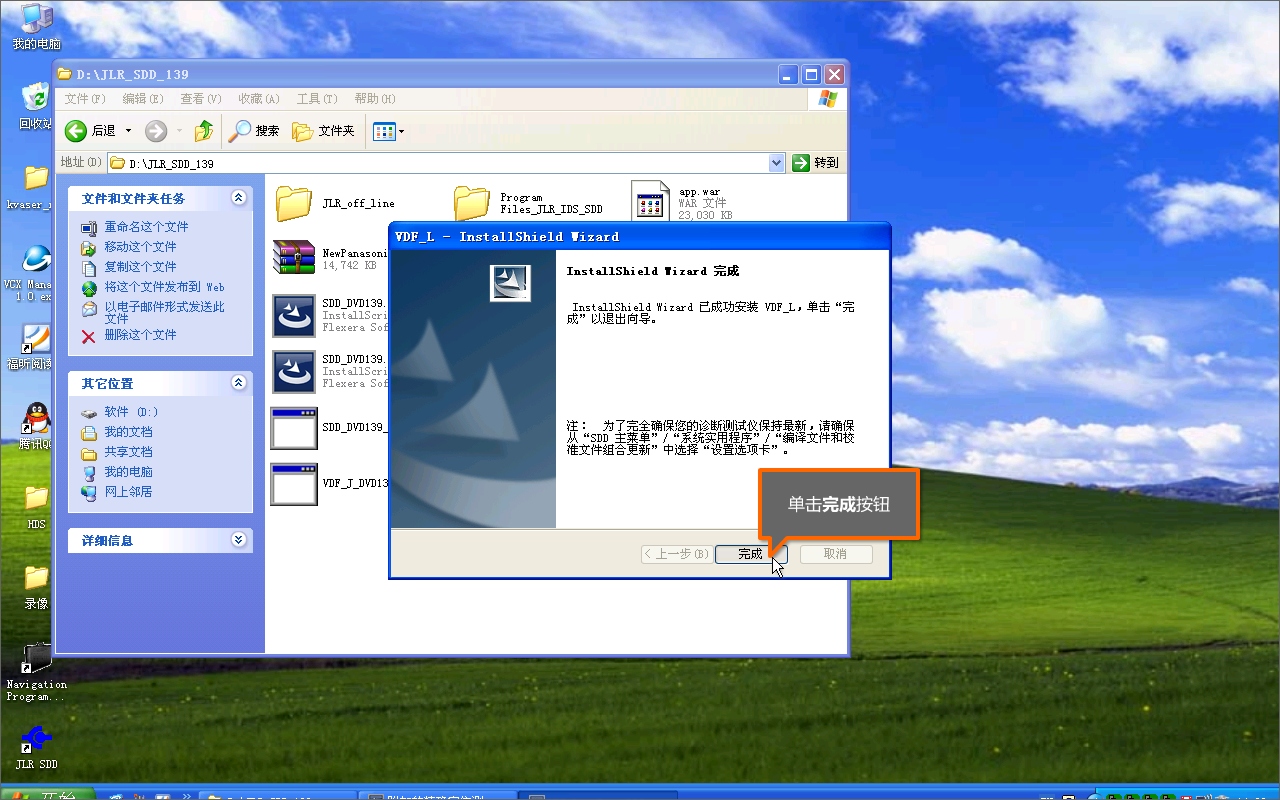The height and width of the screenshot is (800, 1280).
Task: Select the HDS folder on desktop
Action: (36, 506)
